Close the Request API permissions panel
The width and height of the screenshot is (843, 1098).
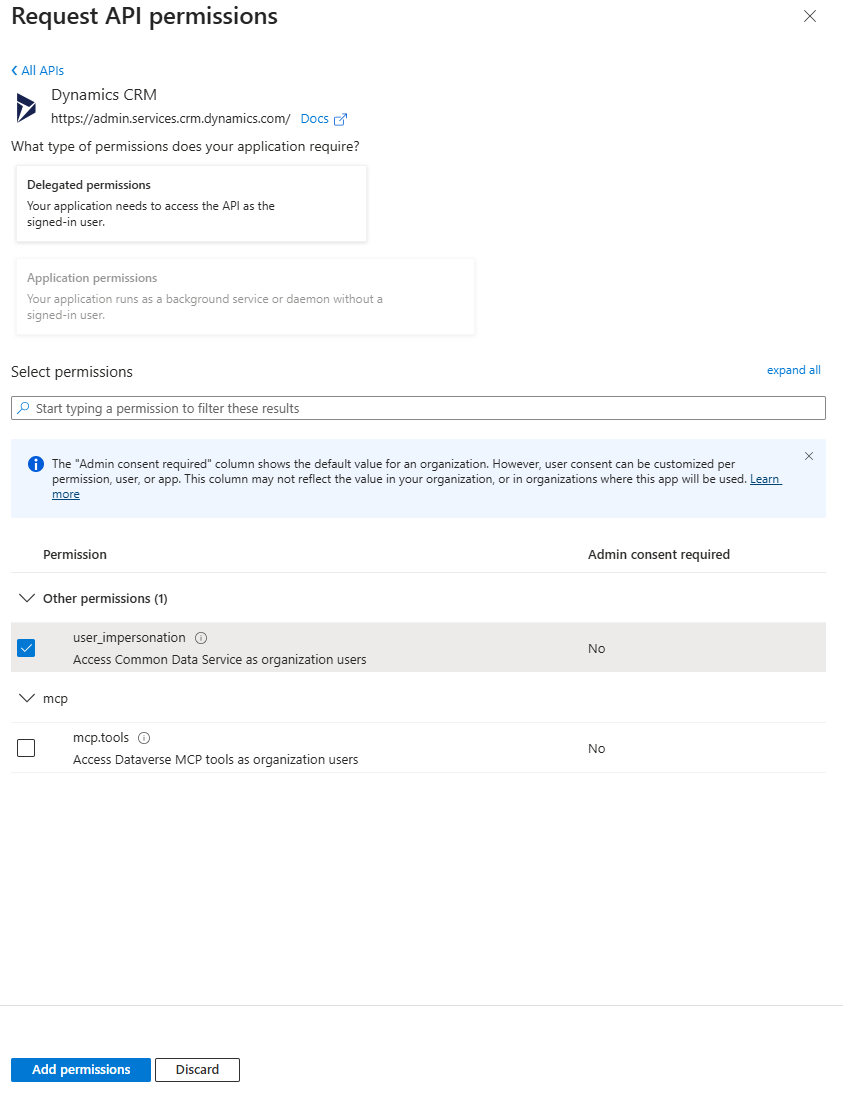(810, 16)
